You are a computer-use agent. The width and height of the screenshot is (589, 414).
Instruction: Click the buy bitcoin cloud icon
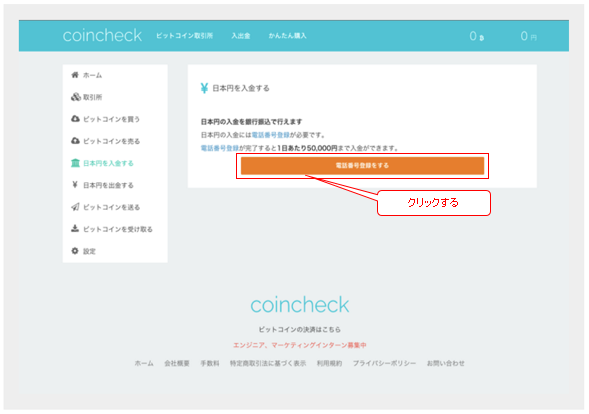tap(75, 119)
